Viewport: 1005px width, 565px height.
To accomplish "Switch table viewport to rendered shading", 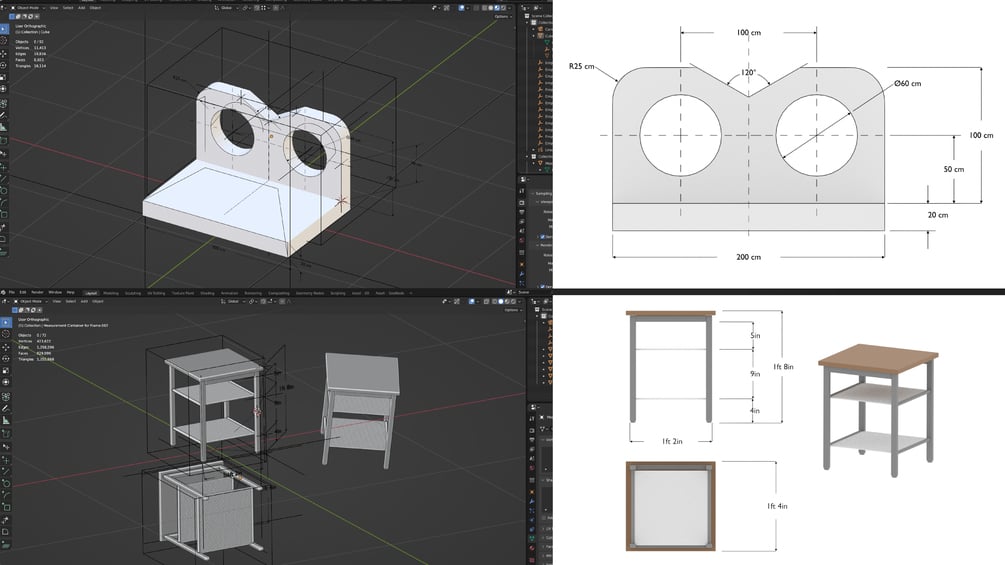I will (x=513, y=301).
